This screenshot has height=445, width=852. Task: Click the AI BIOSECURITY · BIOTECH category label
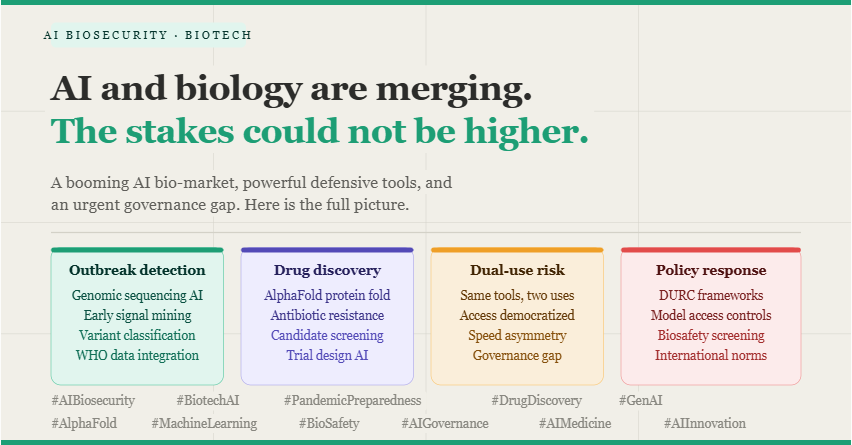pos(148,35)
